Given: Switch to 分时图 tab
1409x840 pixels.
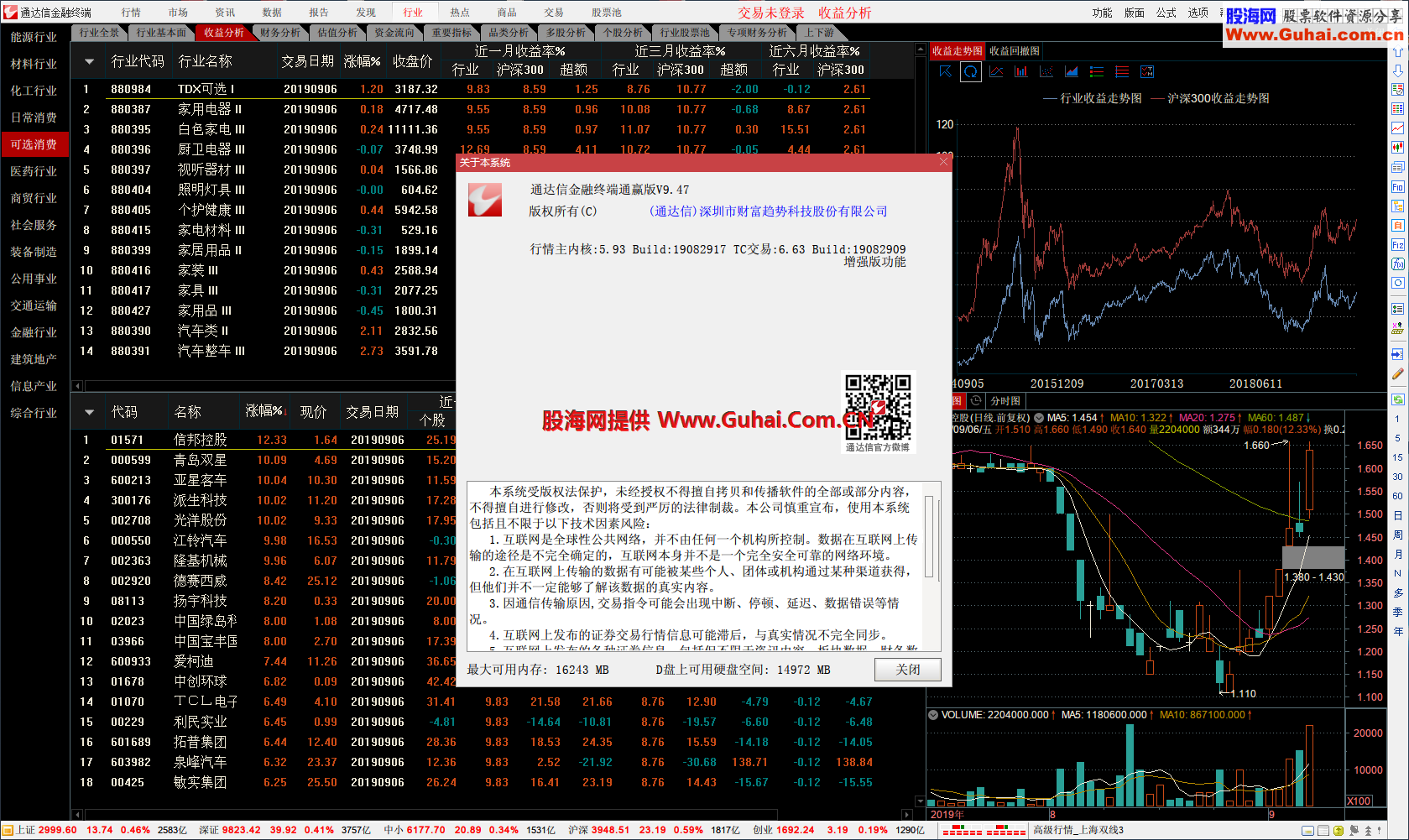Looking at the screenshot, I should coord(1005,401).
